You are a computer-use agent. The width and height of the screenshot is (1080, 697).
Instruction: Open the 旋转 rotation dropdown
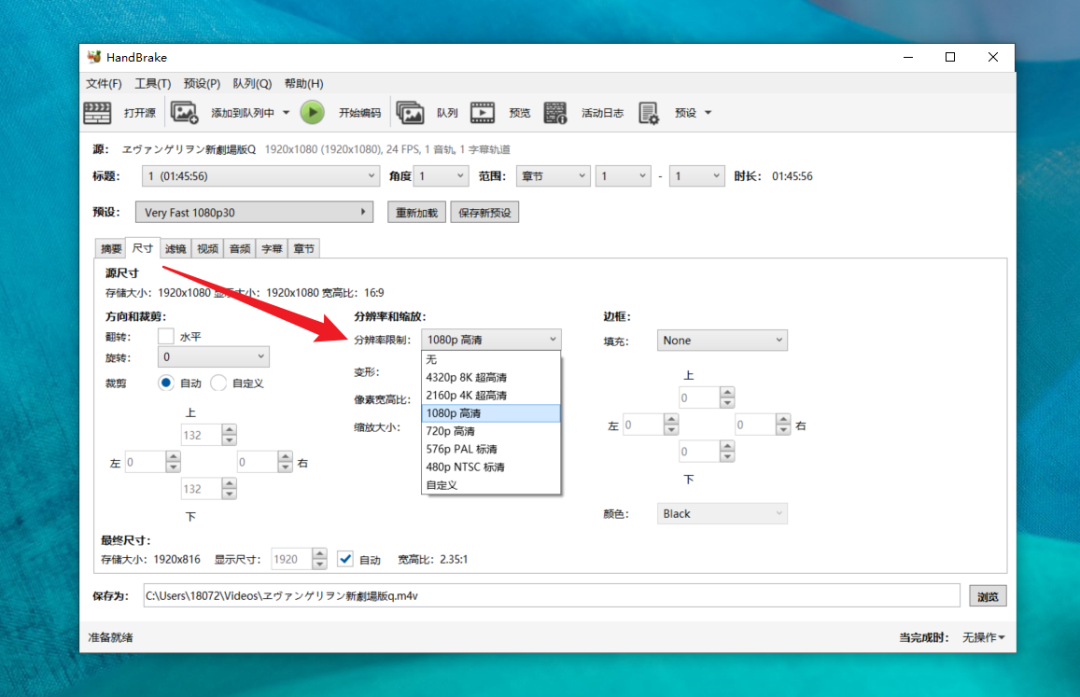click(x=213, y=357)
